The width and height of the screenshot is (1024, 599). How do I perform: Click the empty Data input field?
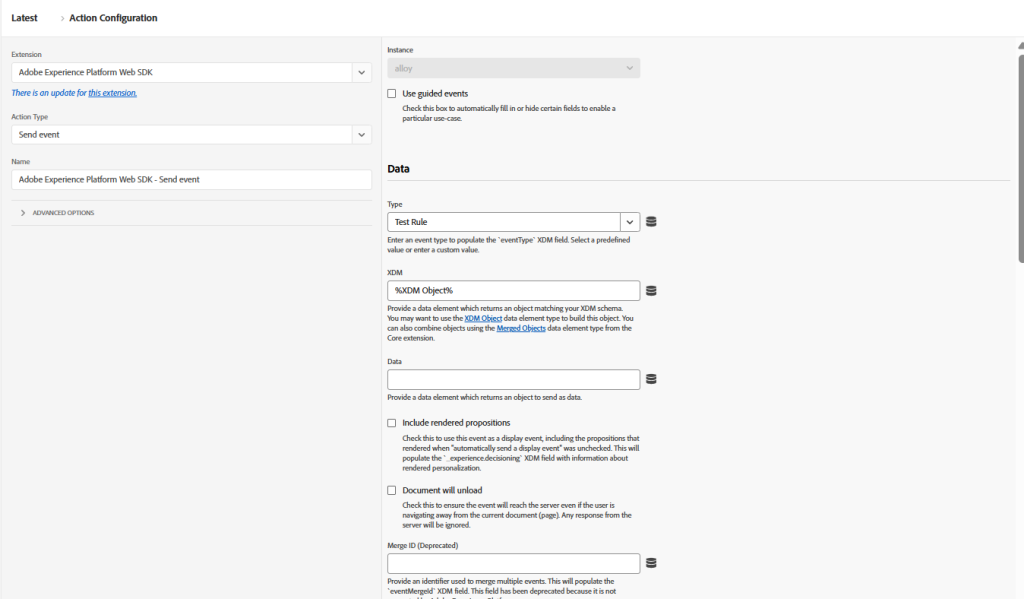click(513, 380)
